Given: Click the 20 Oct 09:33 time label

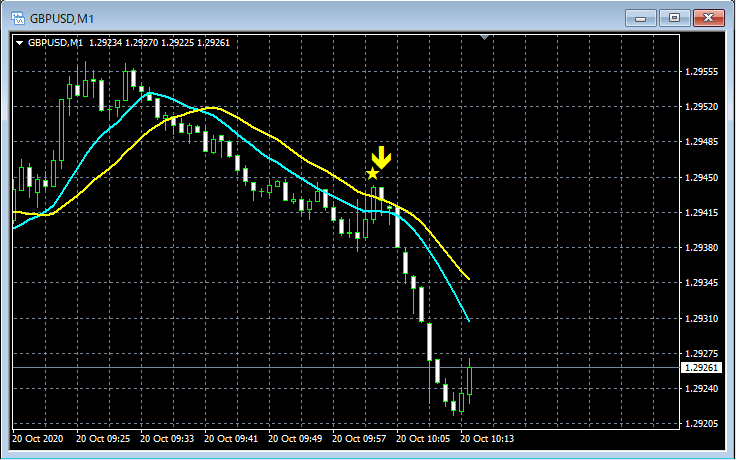Looking at the screenshot, I should pos(167,439).
